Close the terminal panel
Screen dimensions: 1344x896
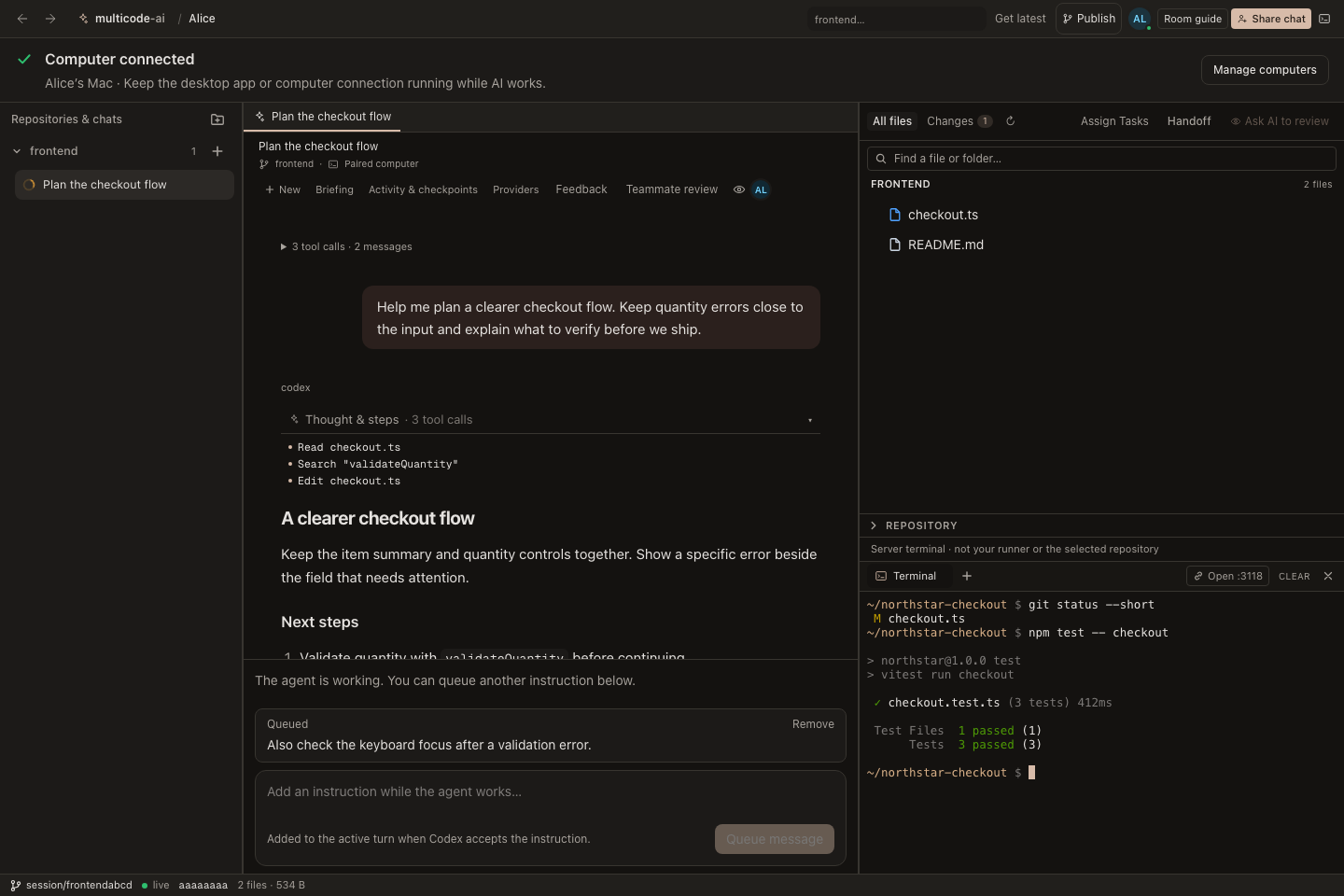tap(1328, 576)
